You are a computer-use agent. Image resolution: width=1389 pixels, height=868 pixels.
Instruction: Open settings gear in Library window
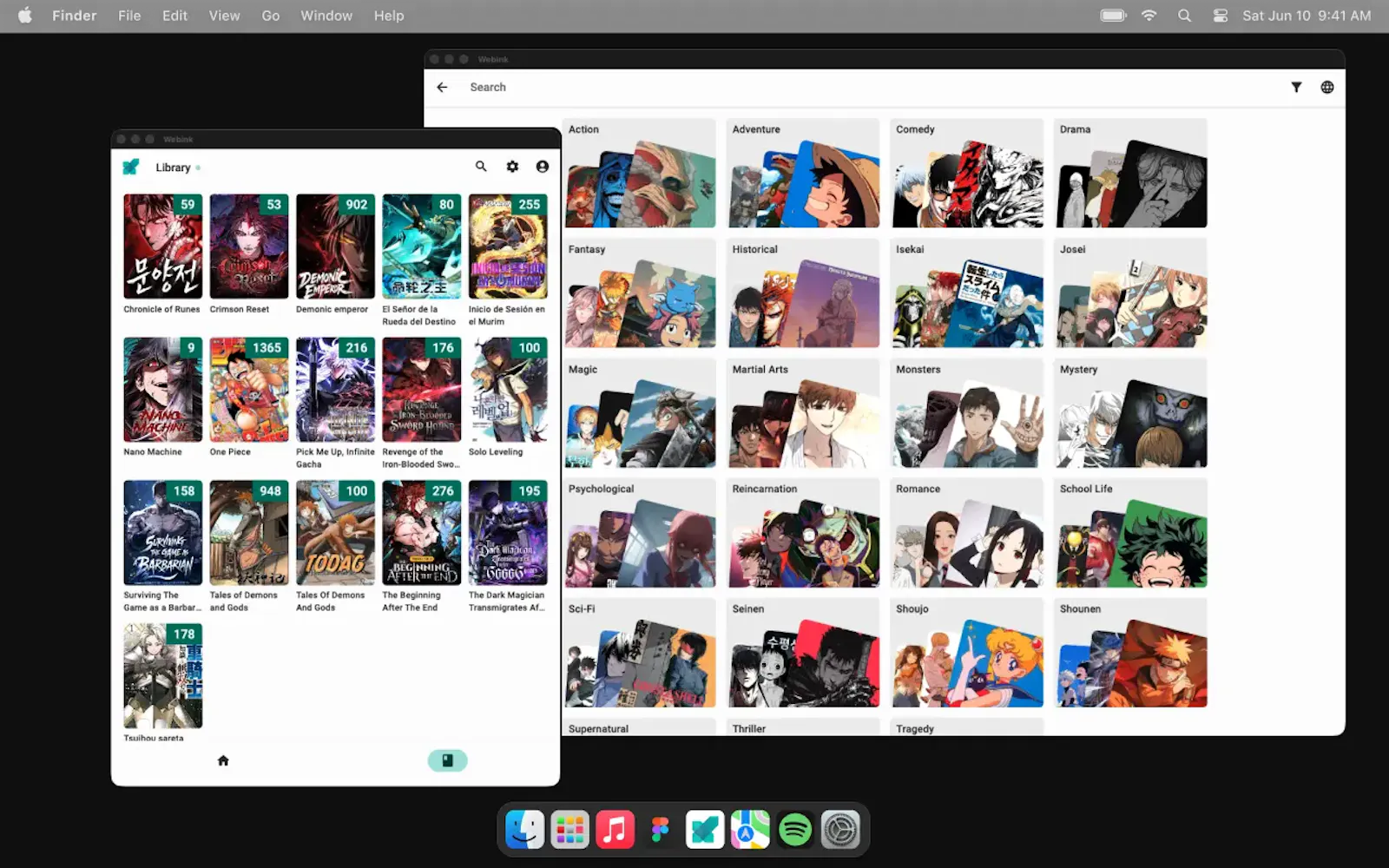pyautogui.click(x=512, y=167)
